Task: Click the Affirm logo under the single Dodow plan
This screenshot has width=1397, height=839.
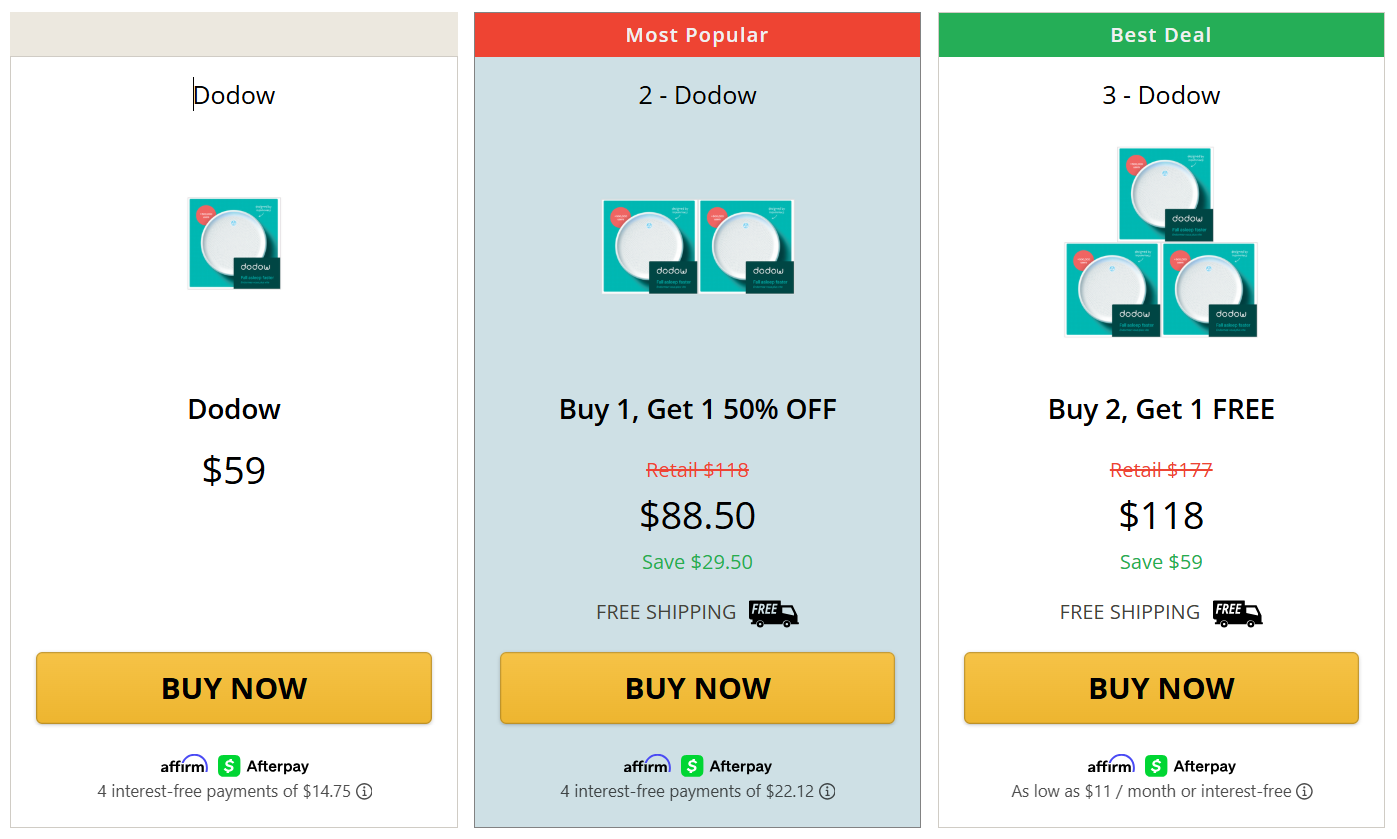Action: pyautogui.click(x=184, y=766)
